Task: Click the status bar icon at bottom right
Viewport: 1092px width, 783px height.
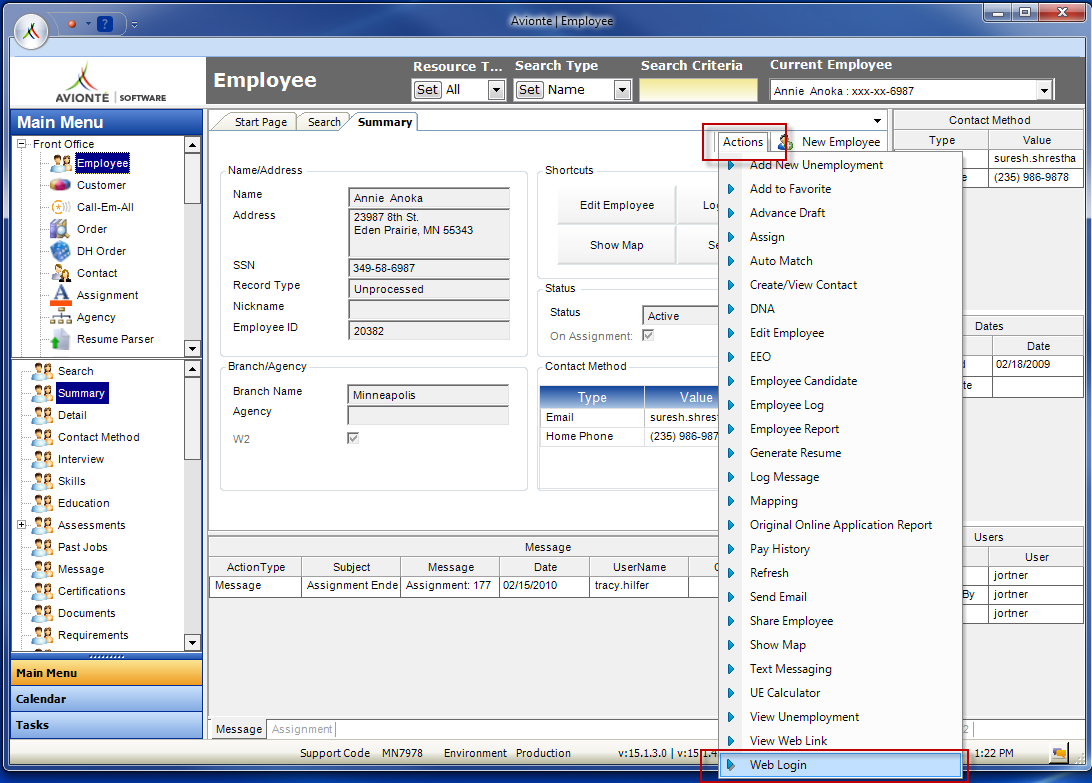Action: pos(1058,753)
